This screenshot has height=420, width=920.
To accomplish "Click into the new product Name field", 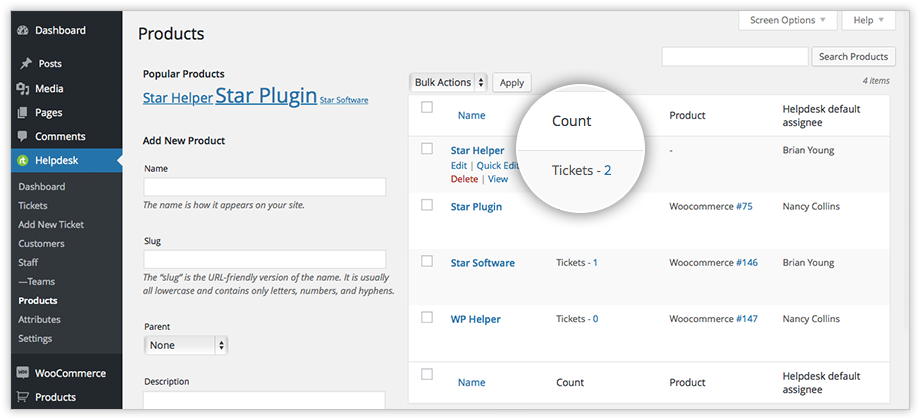I will pyautogui.click(x=264, y=187).
